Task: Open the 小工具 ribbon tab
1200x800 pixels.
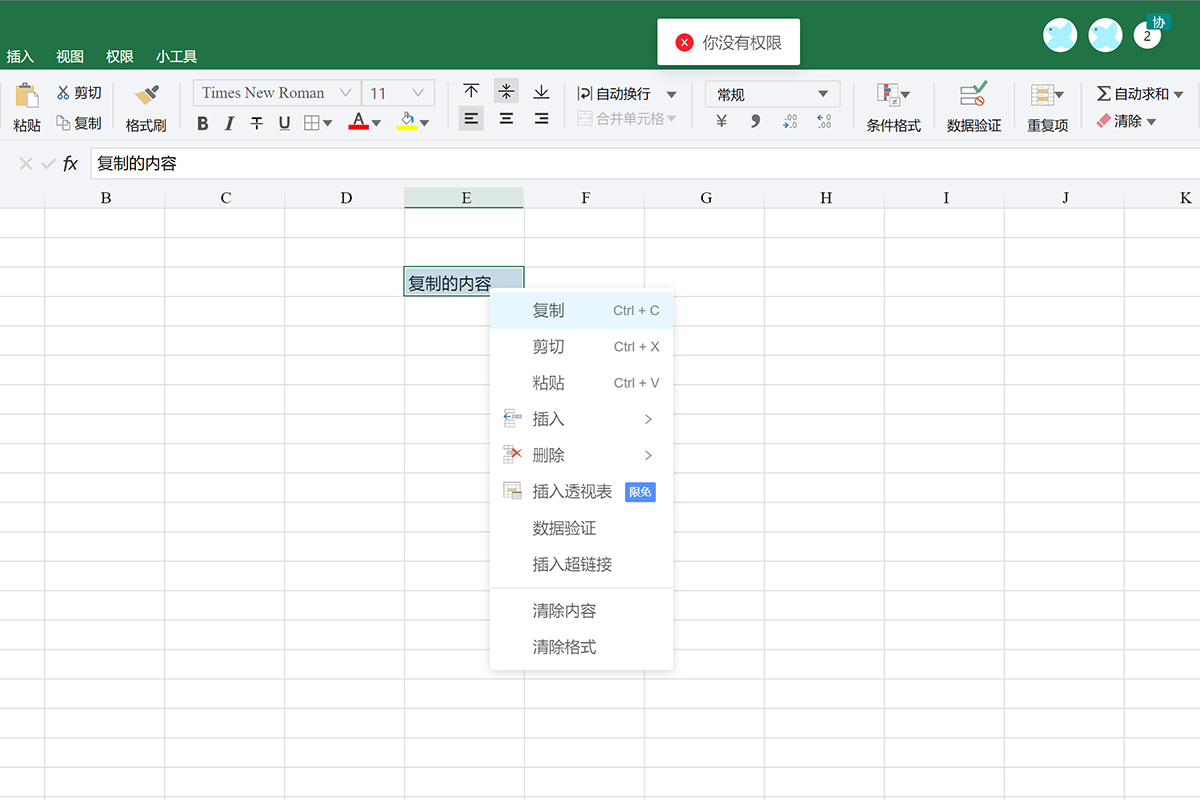Action: [x=177, y=57]
